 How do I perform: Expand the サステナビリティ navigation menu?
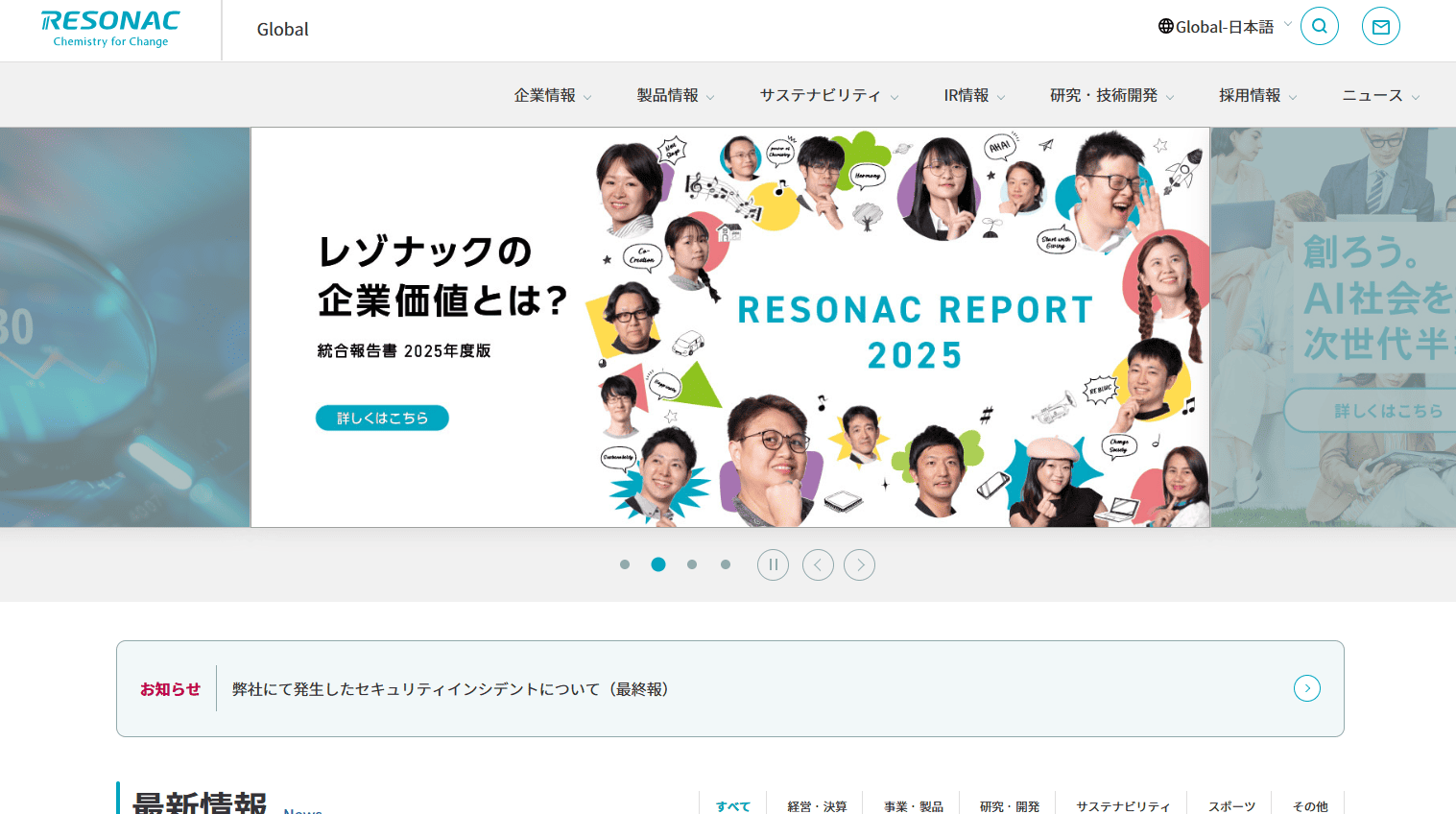[829, 95]
